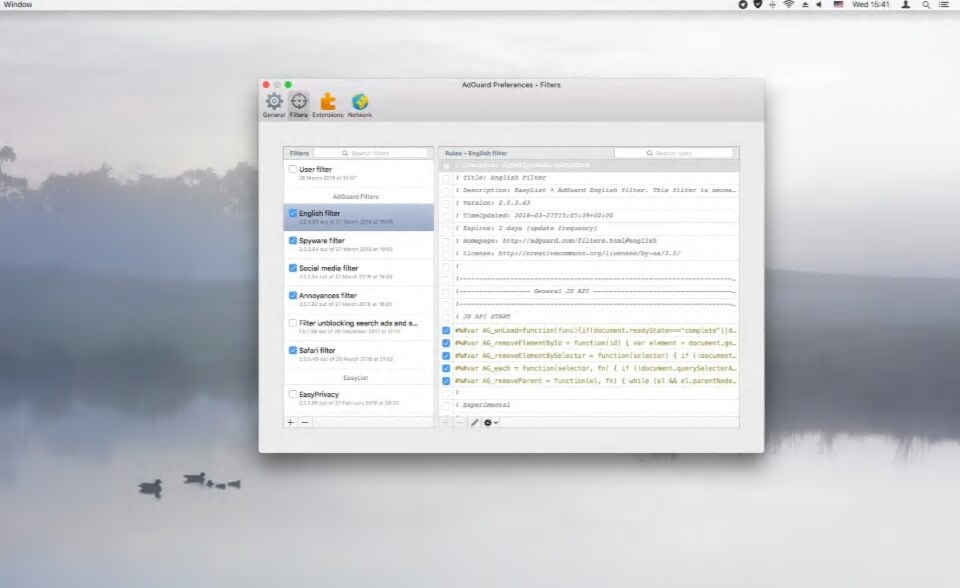The width and height of the screenshot is (960, 588).
Task: Select the Spyware filter row
Action: (x=358, y=244)
